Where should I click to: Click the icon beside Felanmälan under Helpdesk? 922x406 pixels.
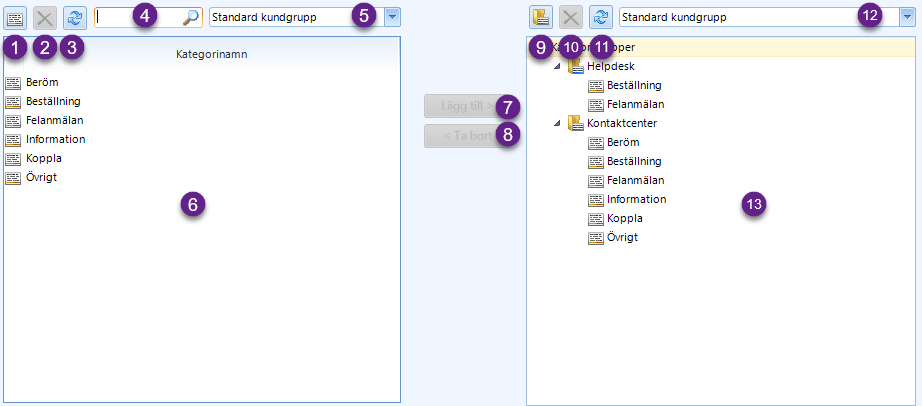(596, 105)
